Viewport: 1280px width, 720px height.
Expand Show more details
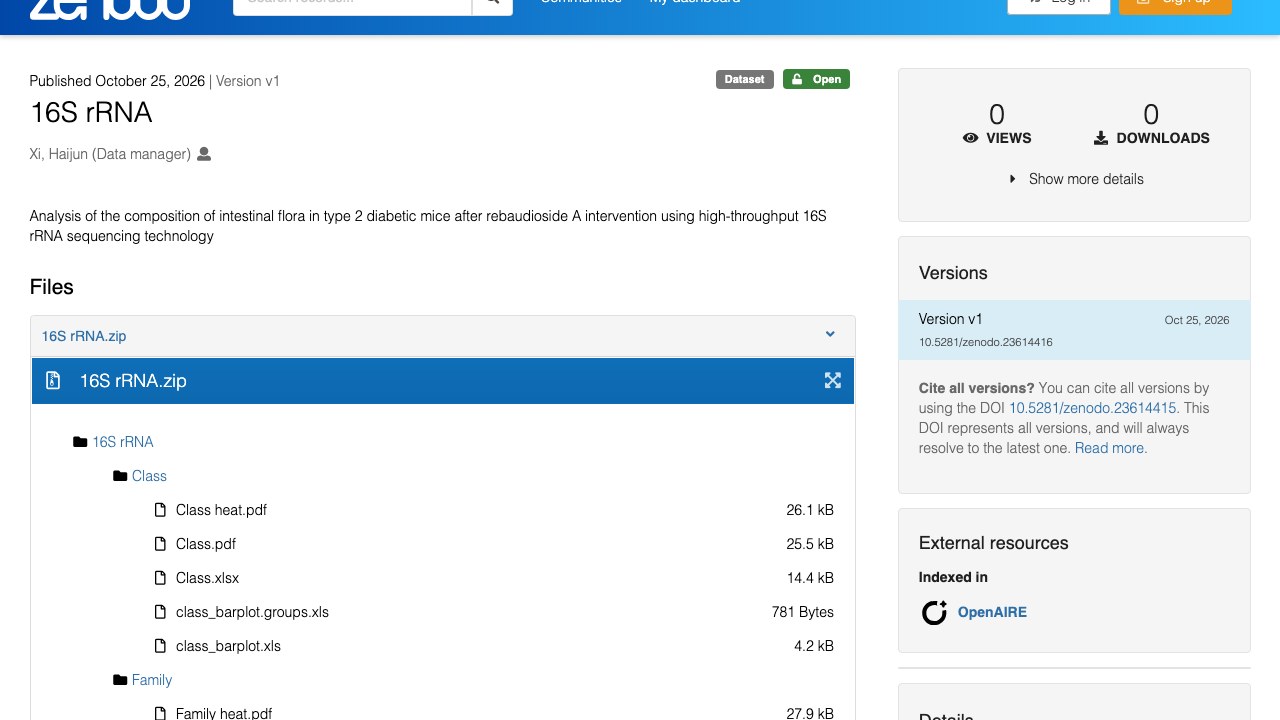tap(1075, 179)
